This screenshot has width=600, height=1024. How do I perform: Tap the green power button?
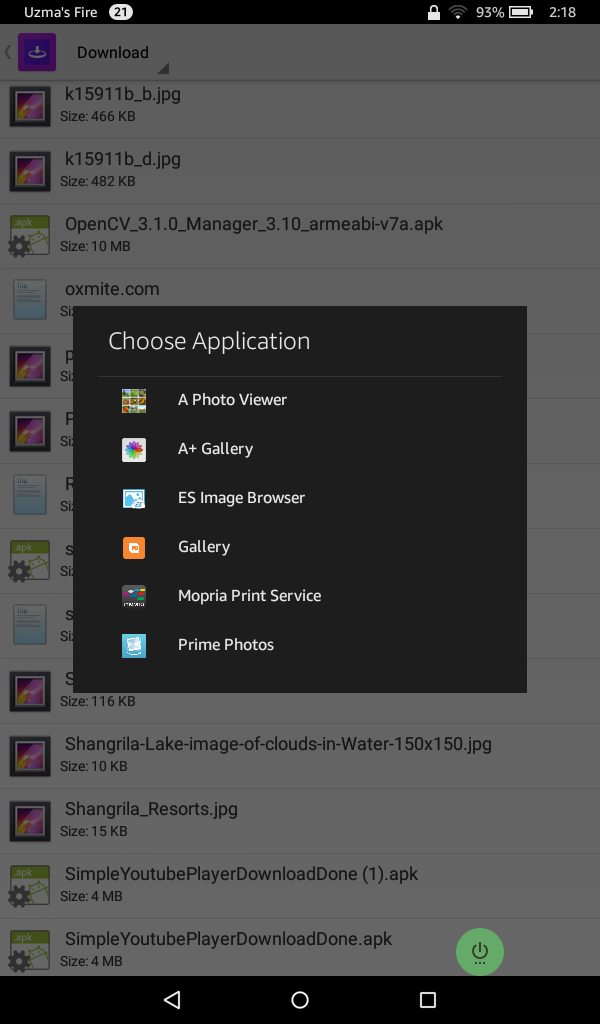point(480,951)
